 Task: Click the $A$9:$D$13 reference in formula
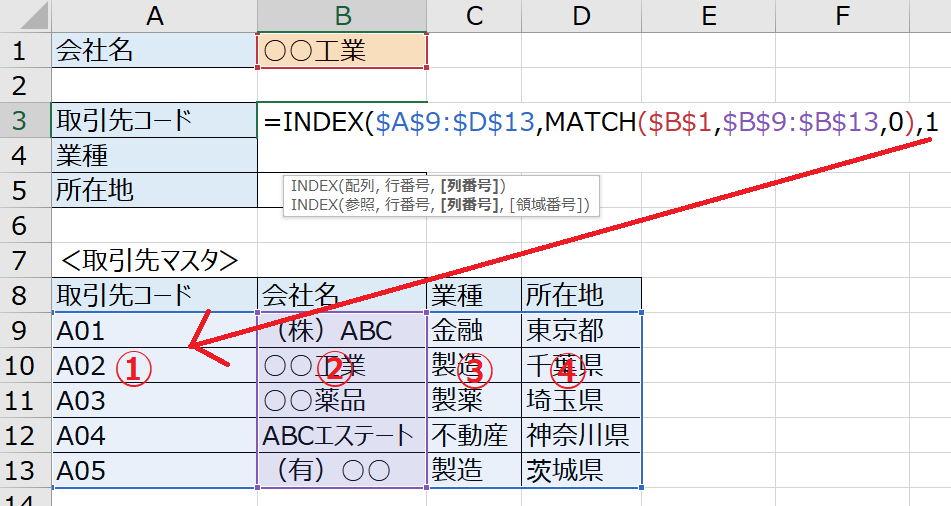pyautogui.click(x=455, y=122)
